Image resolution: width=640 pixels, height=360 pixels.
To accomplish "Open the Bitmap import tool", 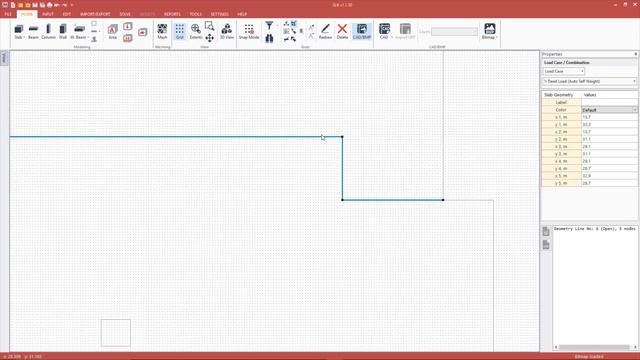I will (x=489, y=31).
